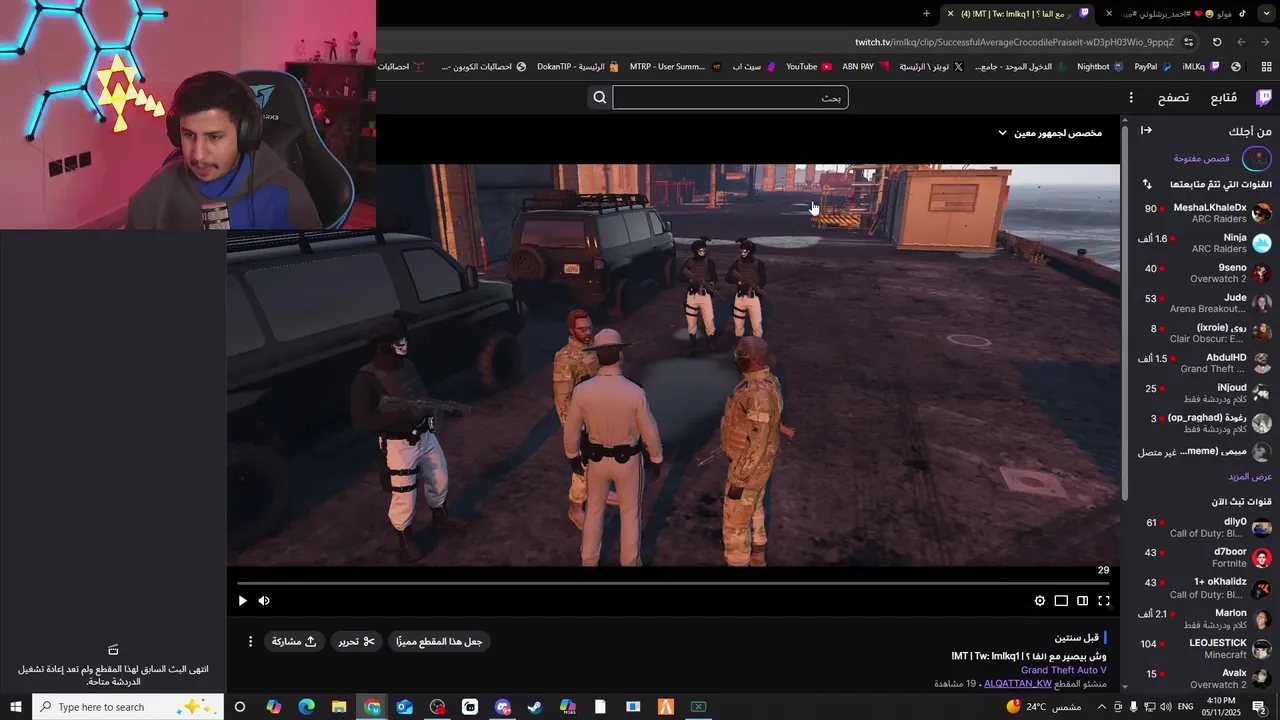Open a new browser tab
This screenshot has width=1280, height=720.
(926, 13)
